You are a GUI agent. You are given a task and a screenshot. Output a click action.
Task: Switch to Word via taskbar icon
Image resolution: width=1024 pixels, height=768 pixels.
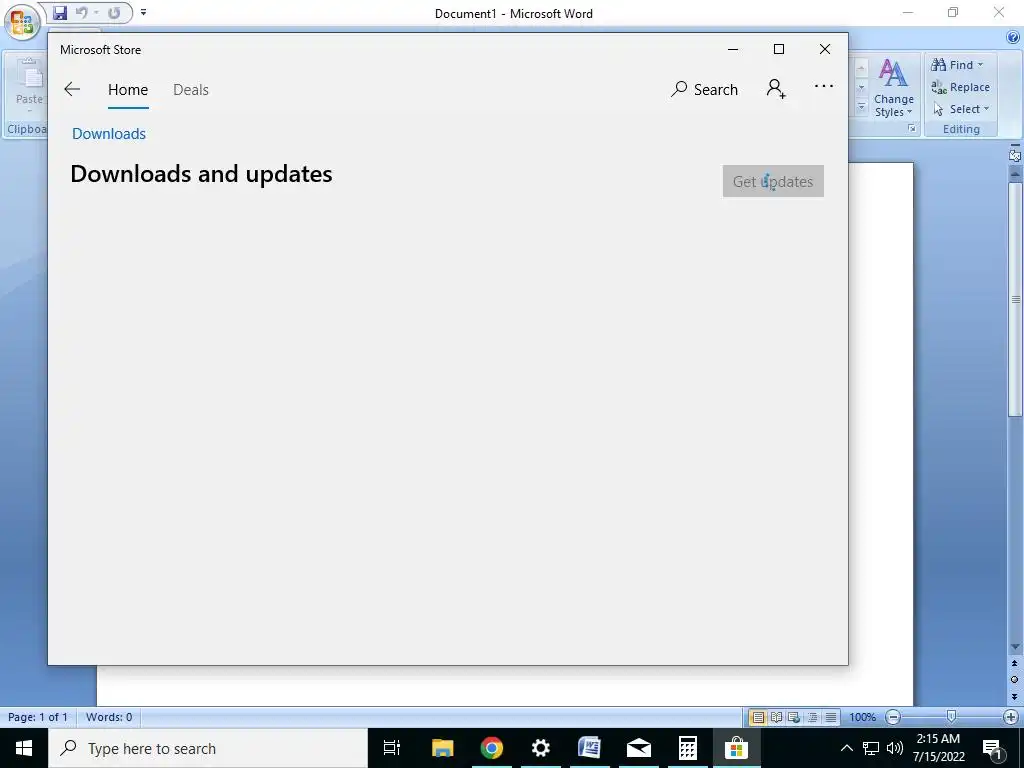[x=589, y=748]
